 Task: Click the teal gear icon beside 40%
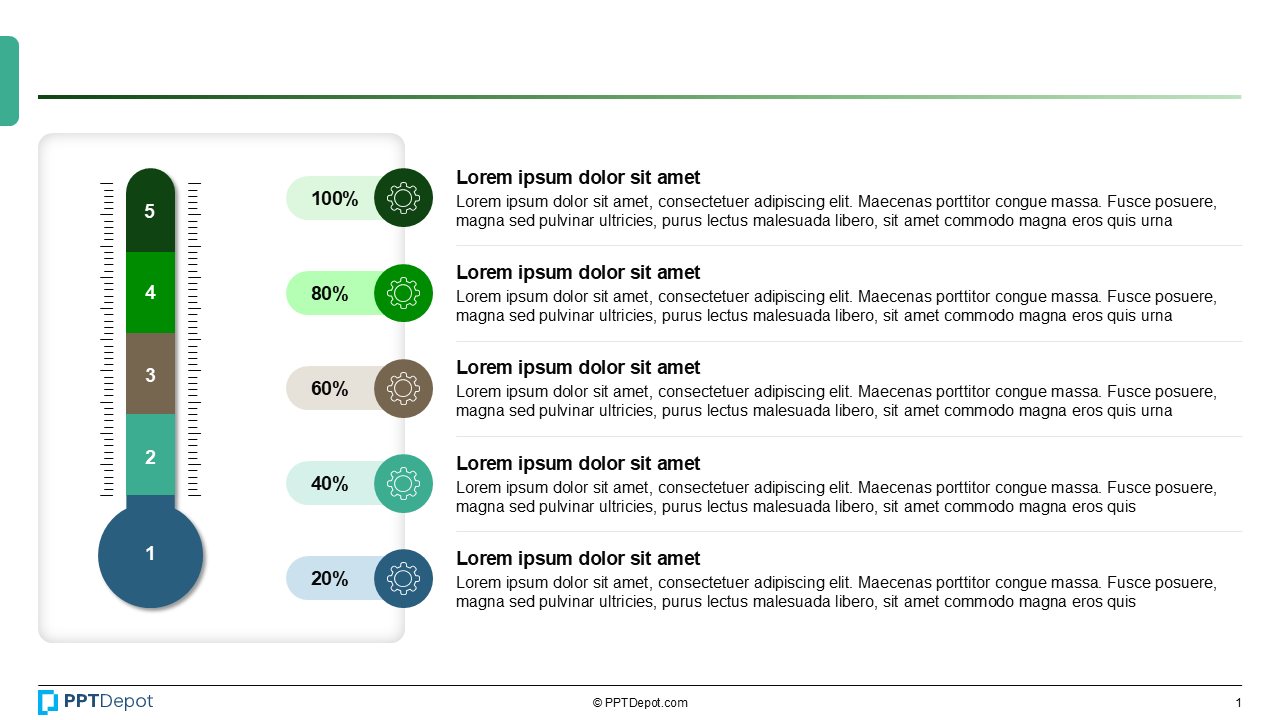tap(403, 484)
